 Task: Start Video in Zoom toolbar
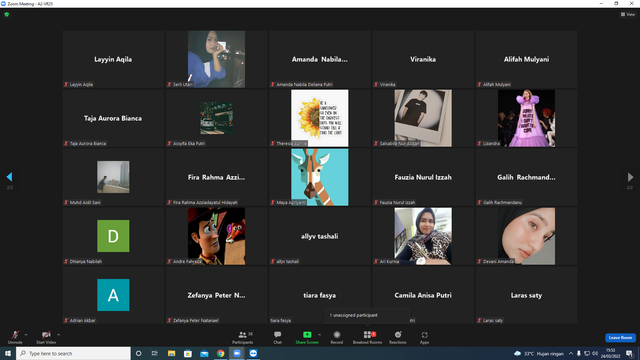click(x=46, y=337)
